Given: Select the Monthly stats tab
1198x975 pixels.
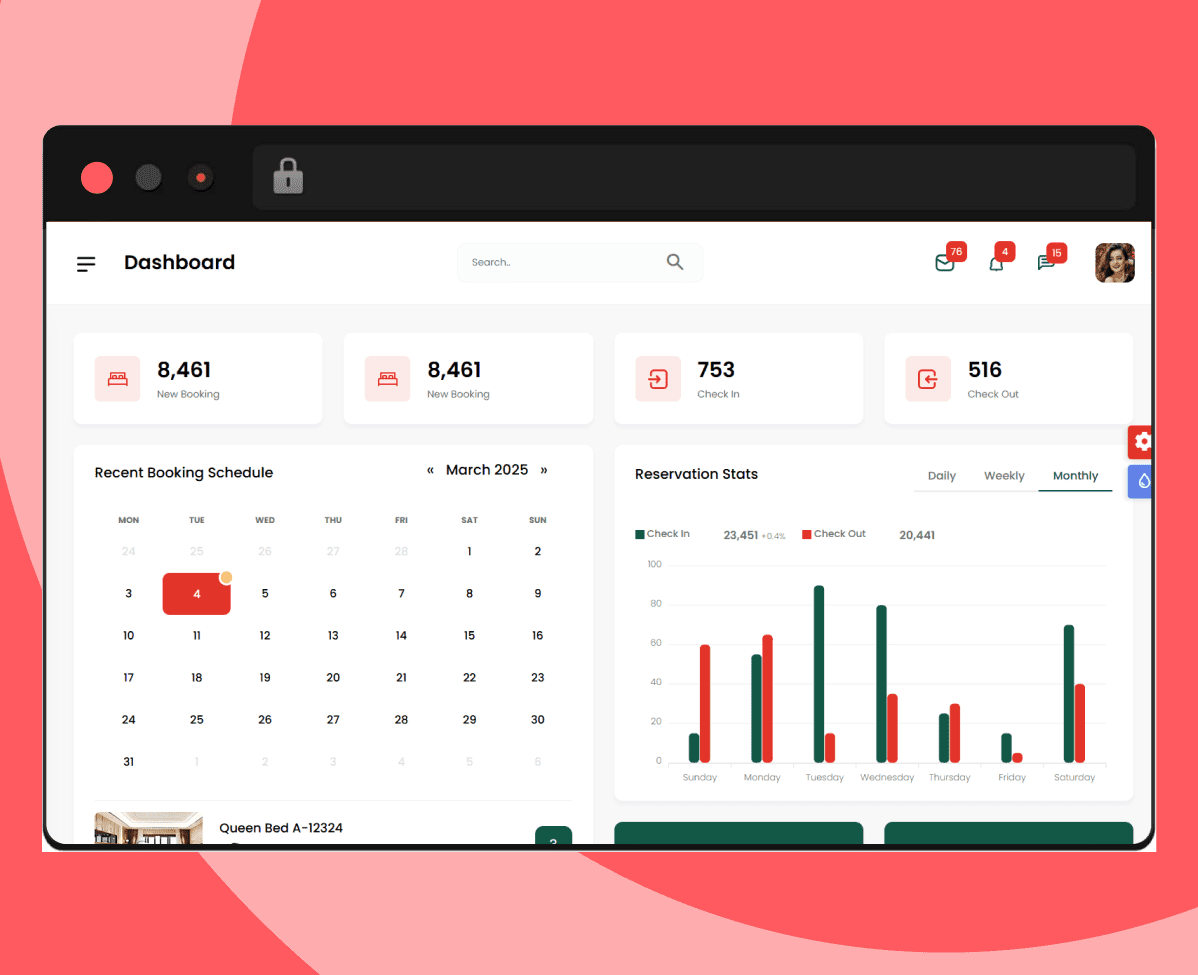Looking at the screenshot, I should coord(1075,476).
